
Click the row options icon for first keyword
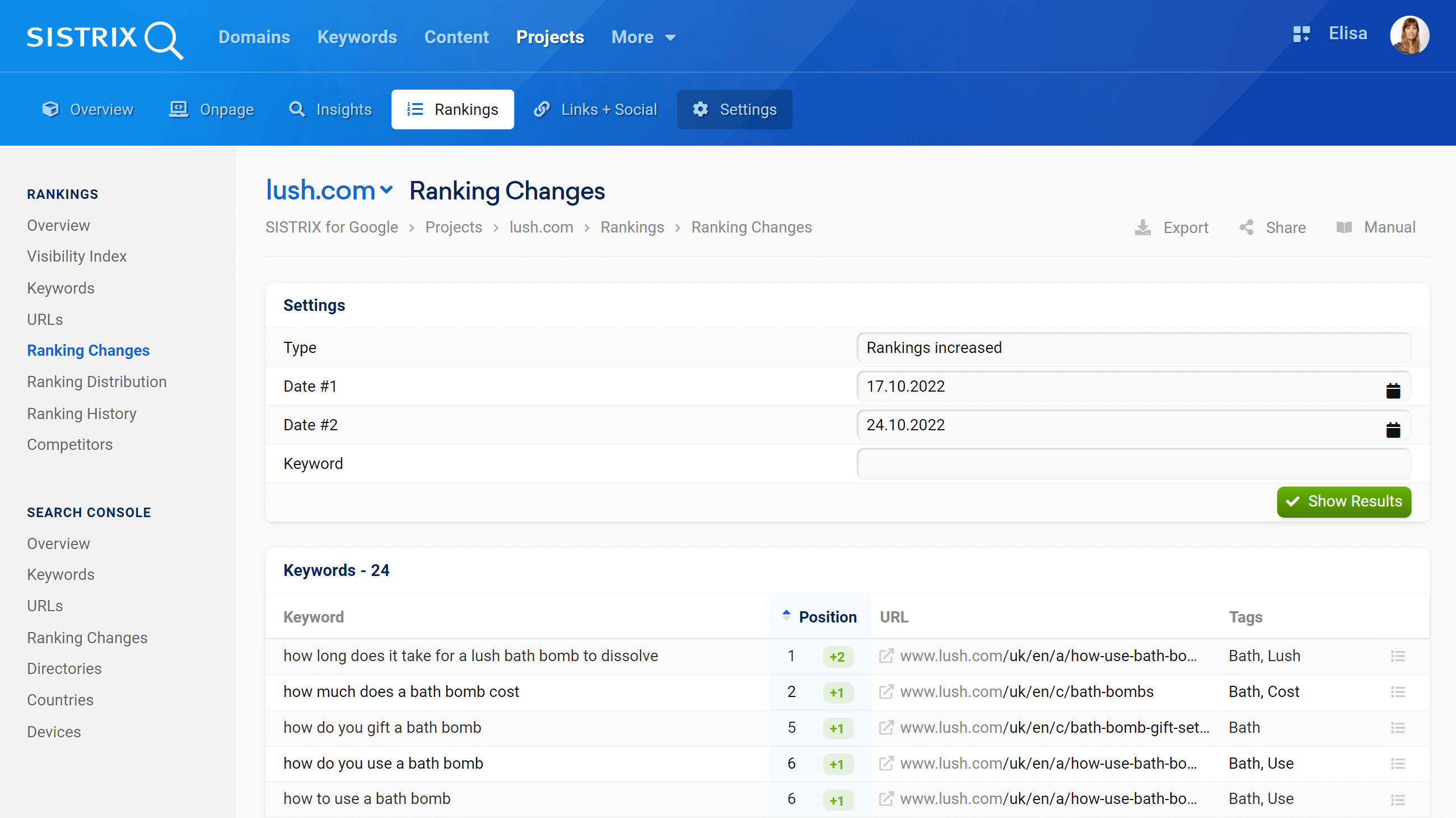coord(1398,656)
